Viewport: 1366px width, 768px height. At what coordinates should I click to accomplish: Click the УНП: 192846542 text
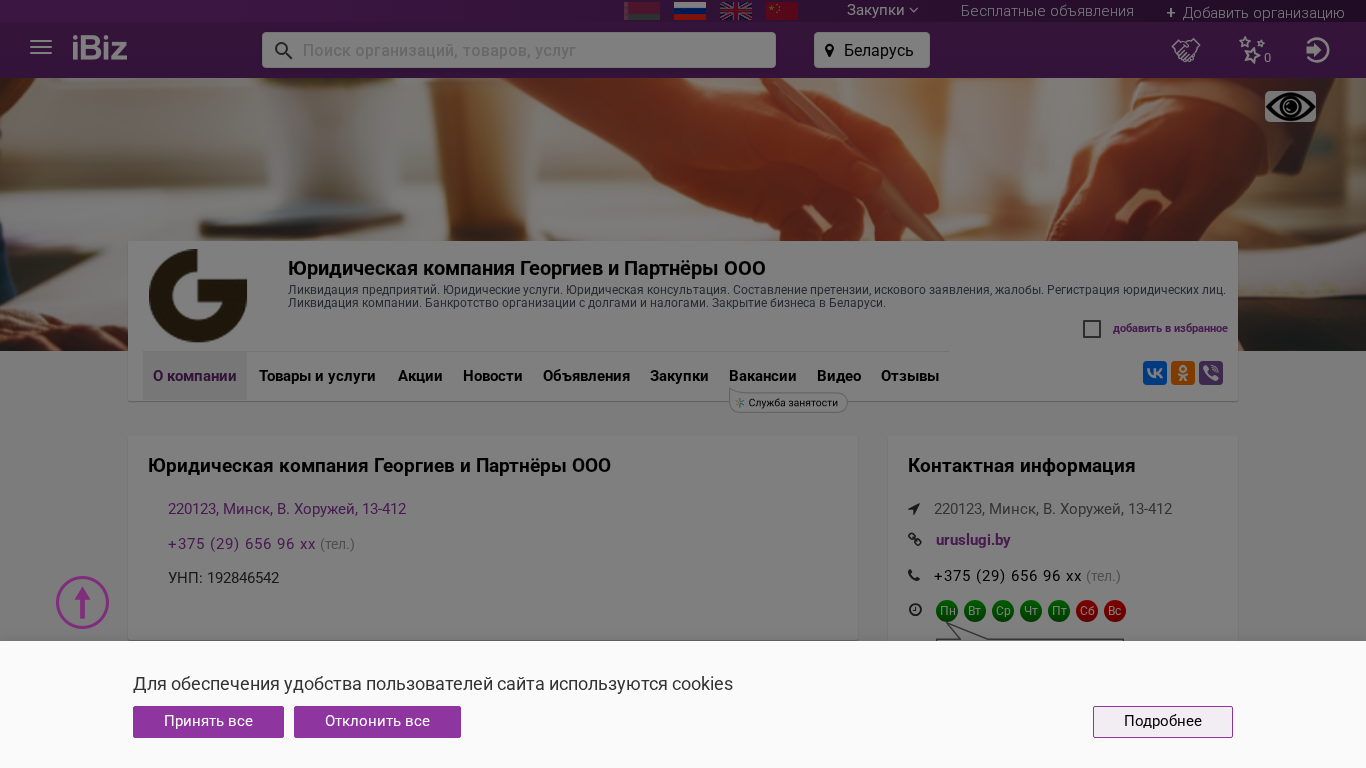[x=224, y=578]
